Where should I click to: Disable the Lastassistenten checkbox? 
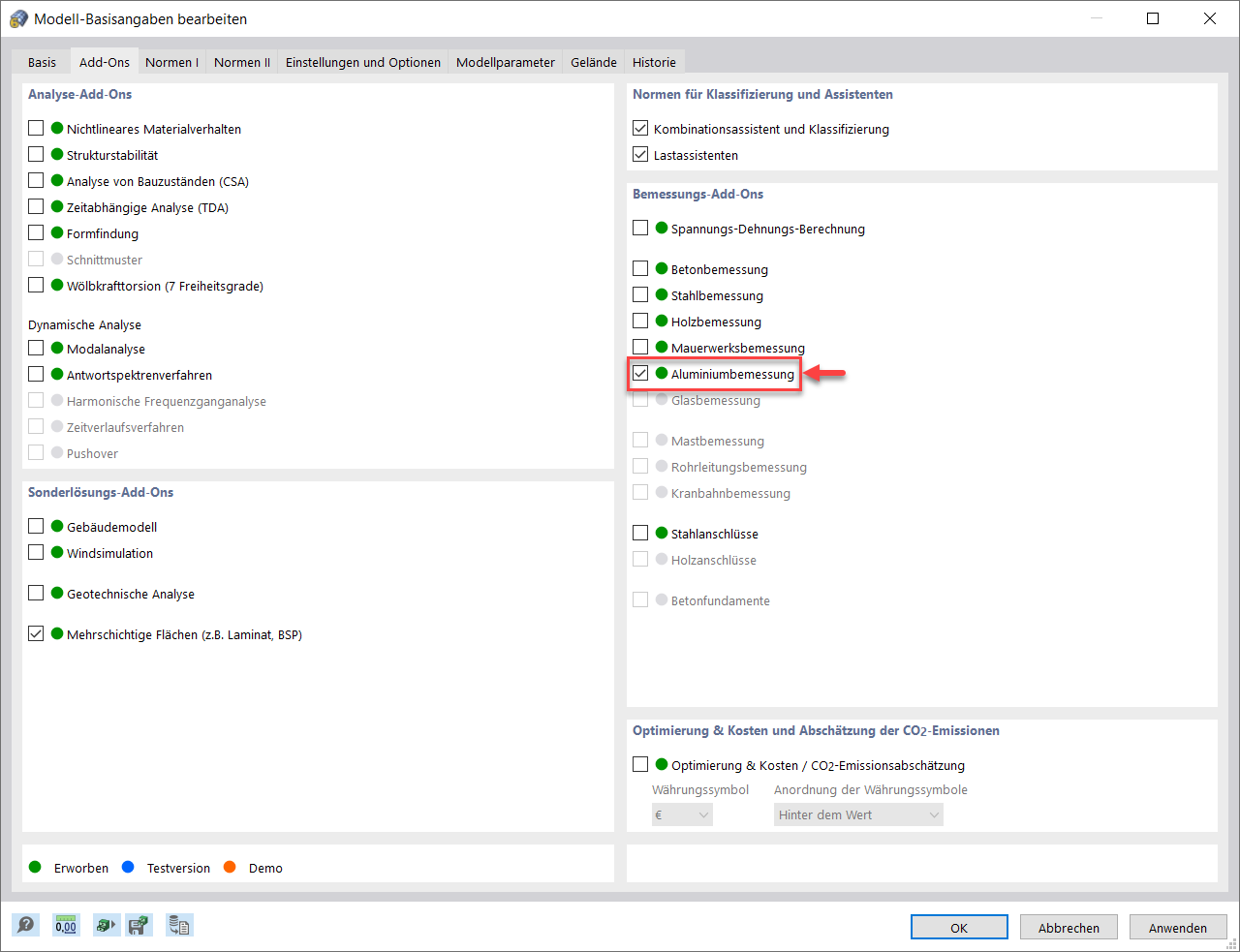[640, 154]
